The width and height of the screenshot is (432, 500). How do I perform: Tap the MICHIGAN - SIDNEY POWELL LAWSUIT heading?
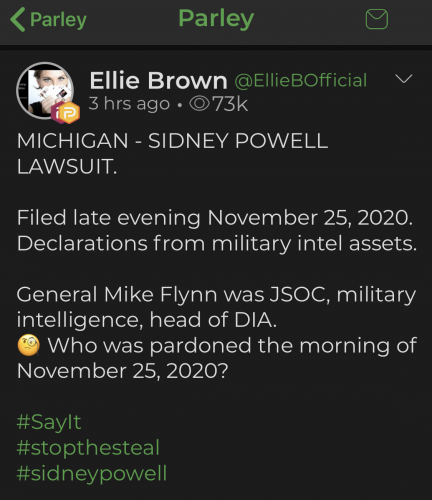(x=172, y=153)
